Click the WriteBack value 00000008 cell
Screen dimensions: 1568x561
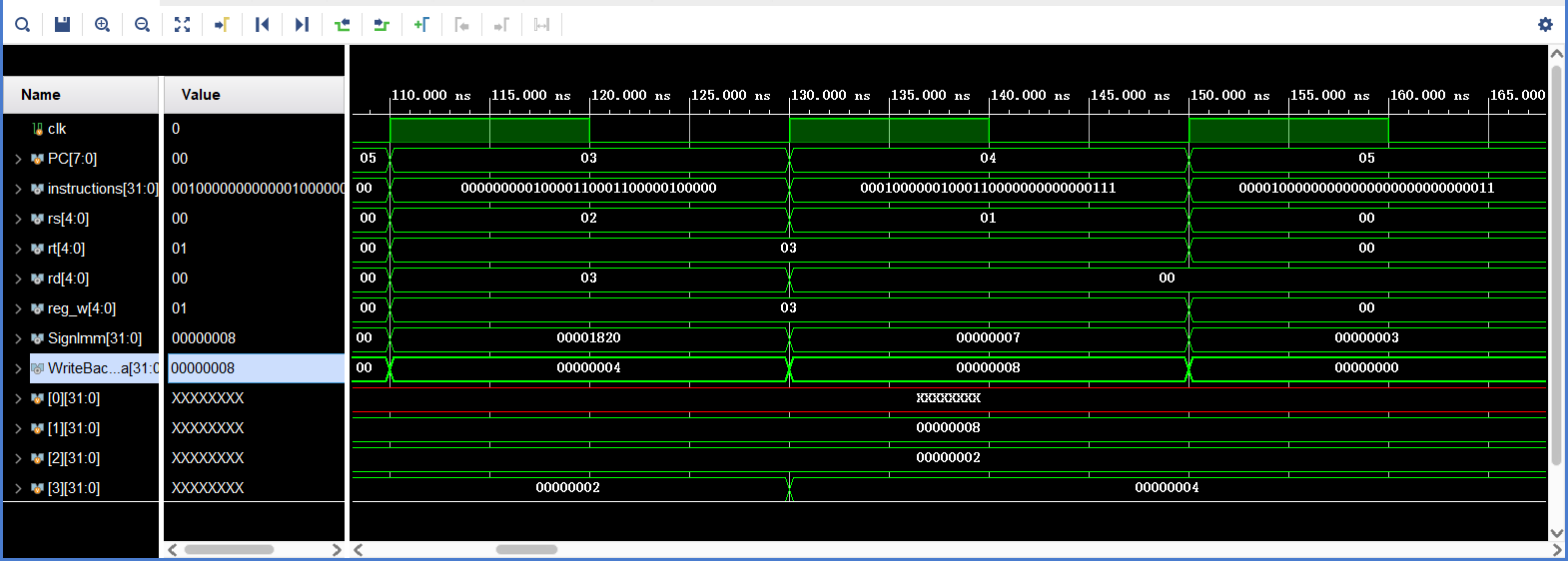(x=256, y=368)
